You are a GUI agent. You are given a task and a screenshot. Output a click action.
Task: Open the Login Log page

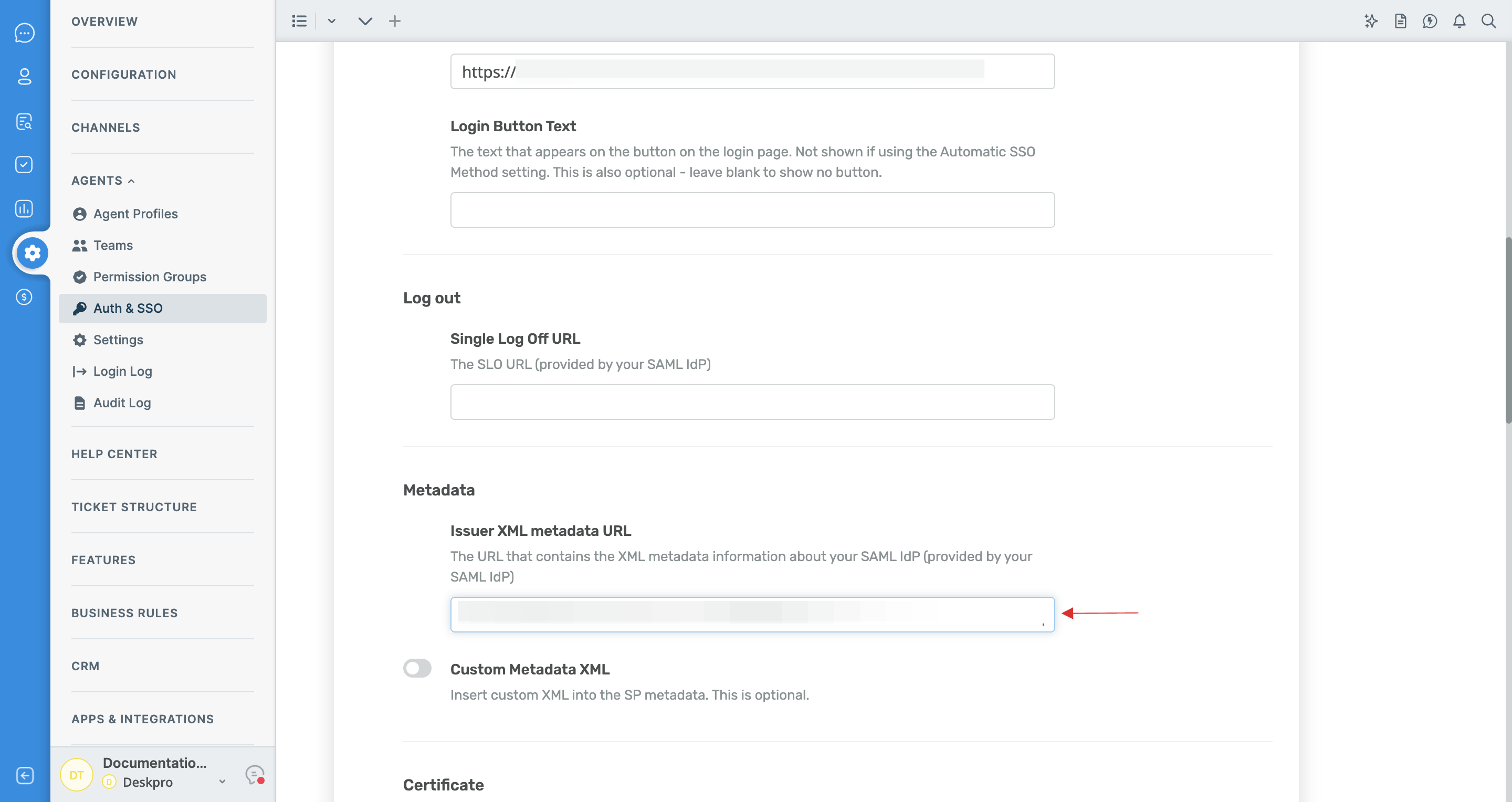(x=122, y=371)
